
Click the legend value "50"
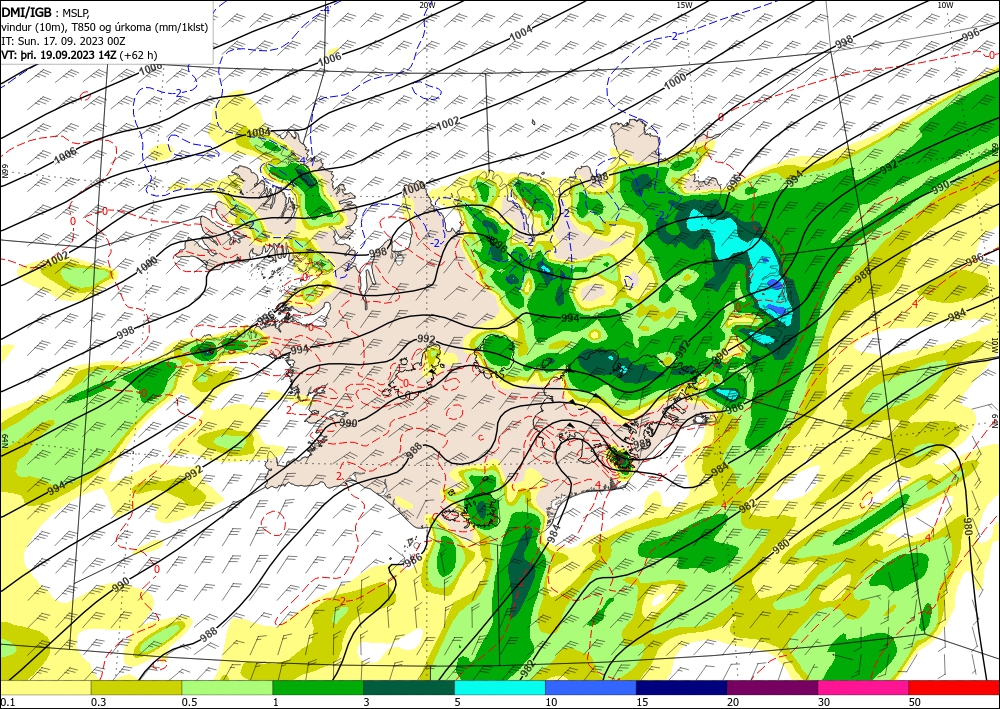click(915, 702)
